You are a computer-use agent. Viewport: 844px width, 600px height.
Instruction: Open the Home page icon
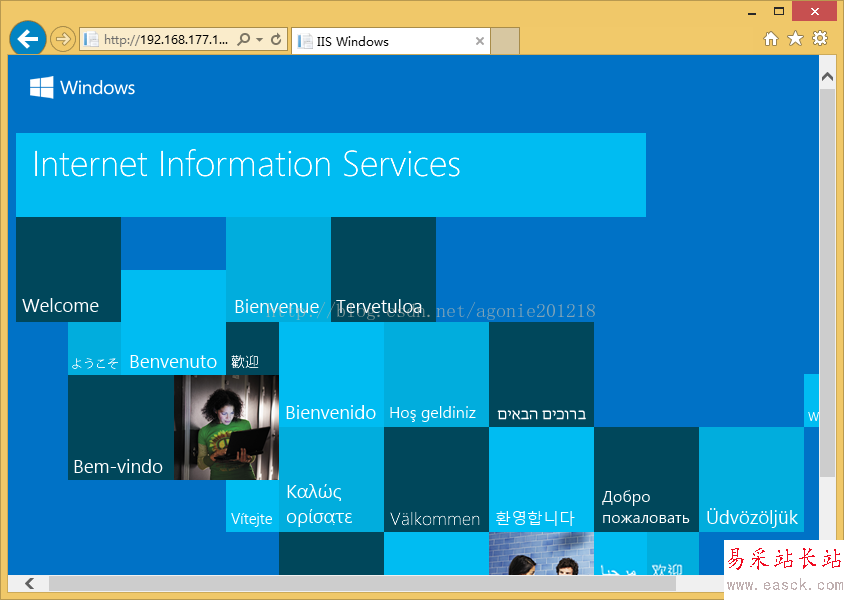coord(771,39)
